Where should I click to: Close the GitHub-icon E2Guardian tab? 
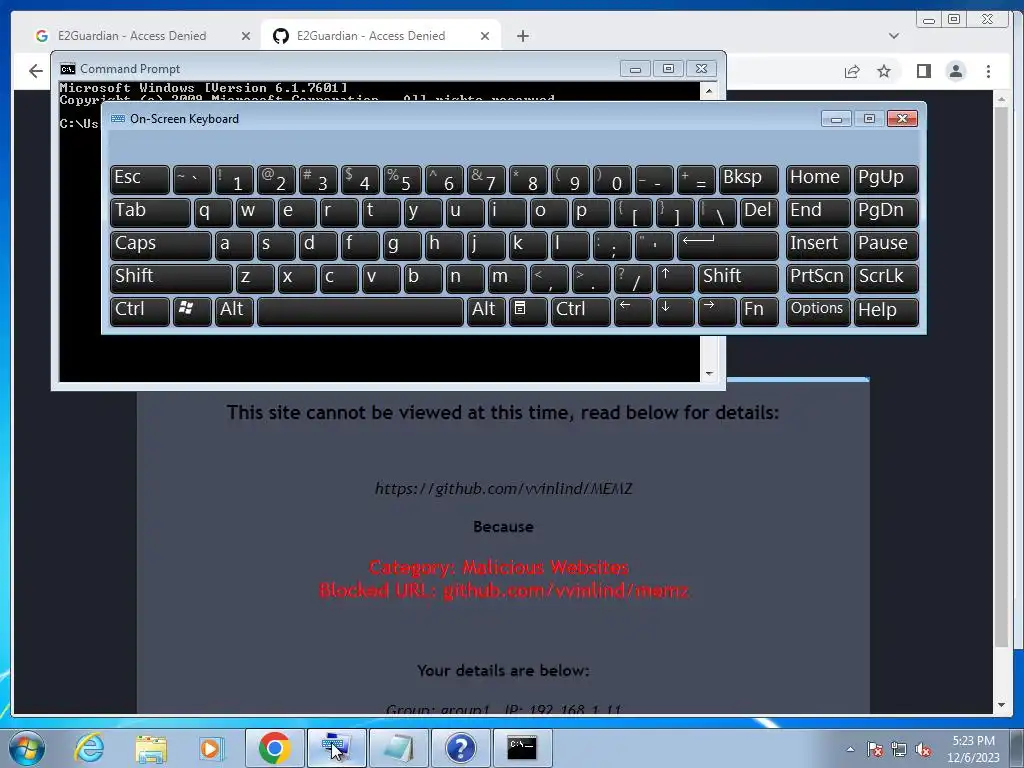pos(485,36)
